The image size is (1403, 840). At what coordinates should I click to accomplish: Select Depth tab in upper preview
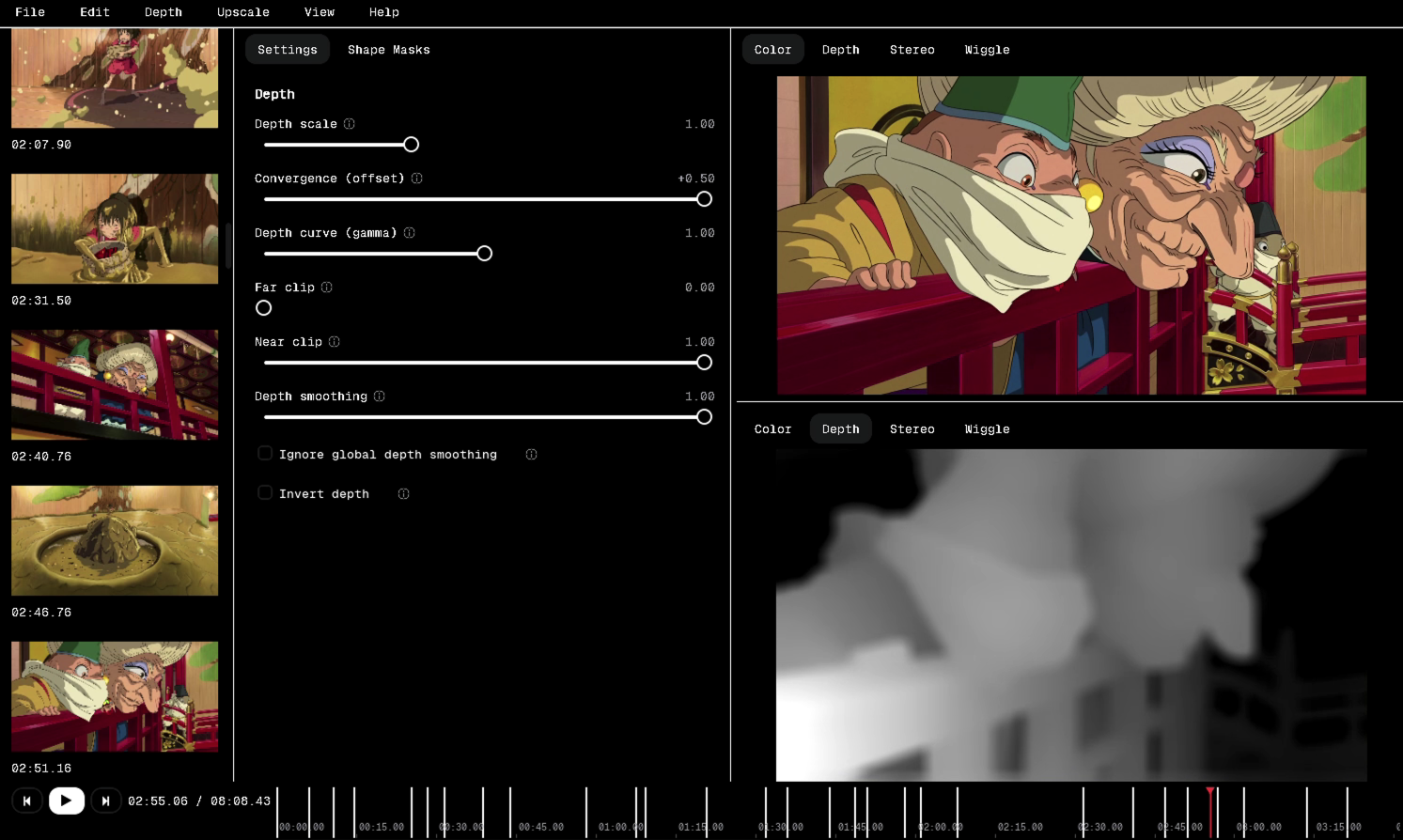[x=841, y=50]
